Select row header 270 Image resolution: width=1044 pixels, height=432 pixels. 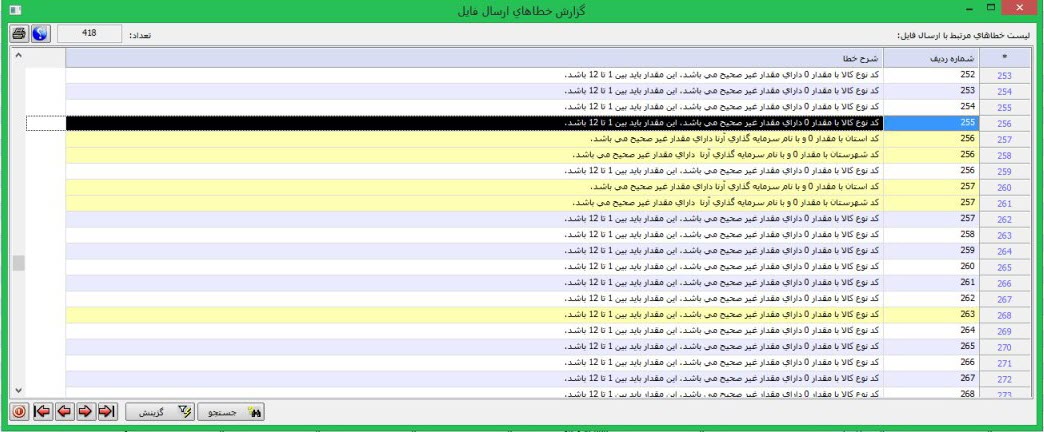coord(1003,347)
